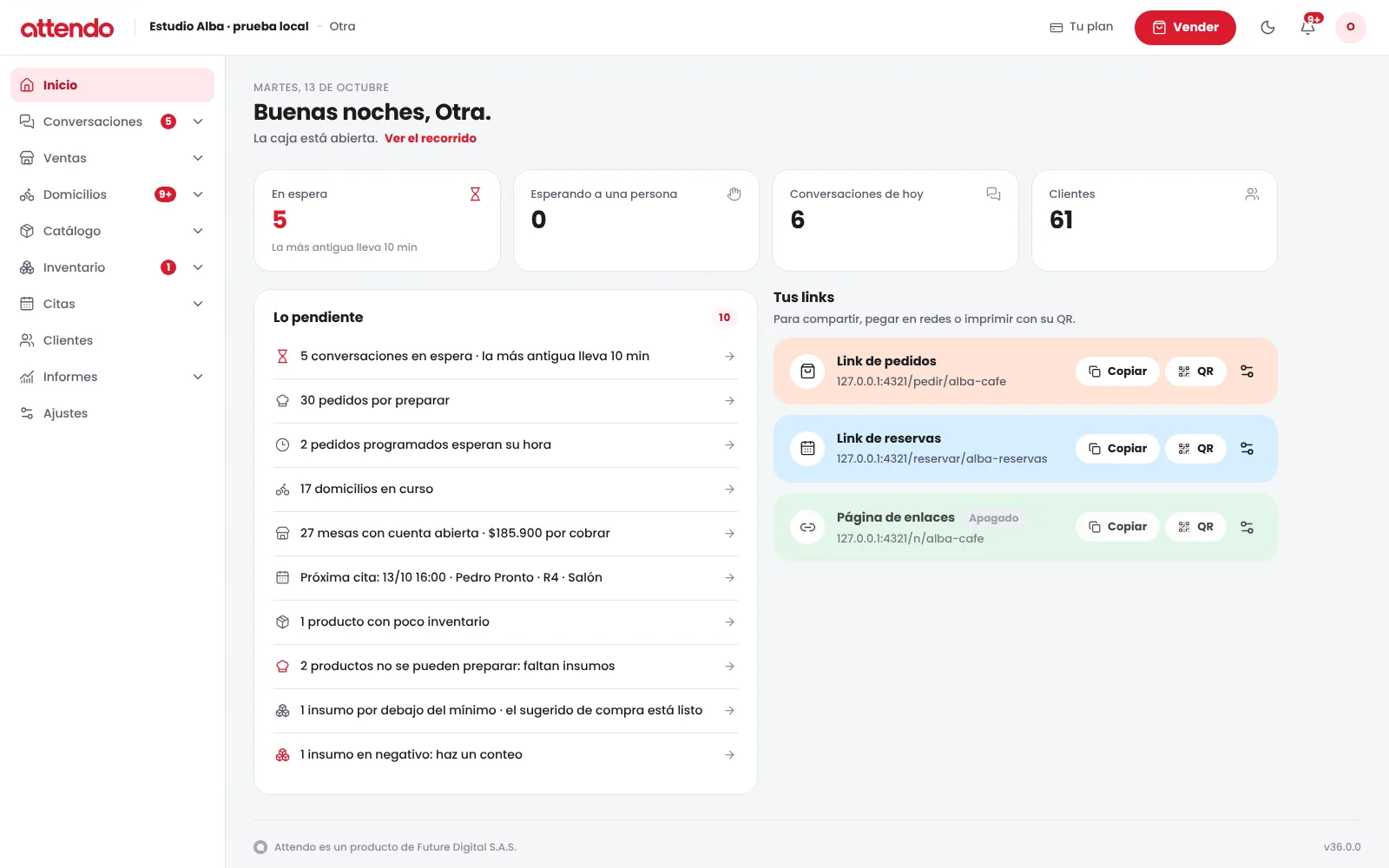Image resolution: width=1389 pixels, height=868 pixels.
Task: Click the hand icon in Esperando a una persona card
Action: (x=734, y=194)
